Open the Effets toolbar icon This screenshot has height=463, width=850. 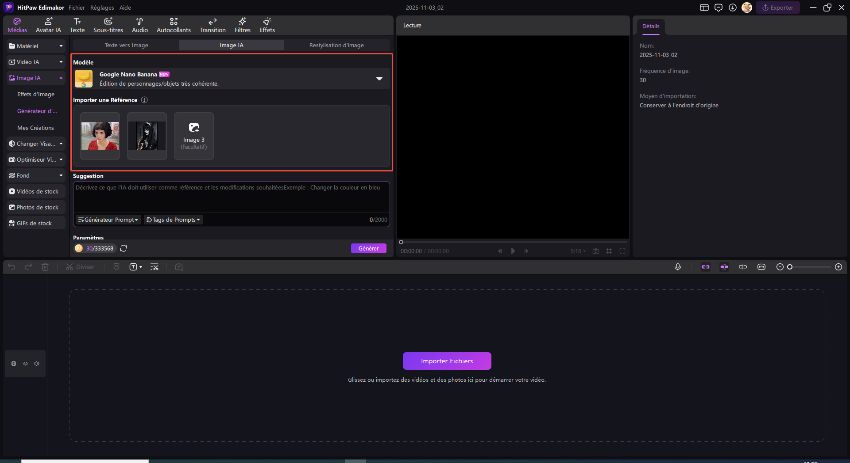267,24
